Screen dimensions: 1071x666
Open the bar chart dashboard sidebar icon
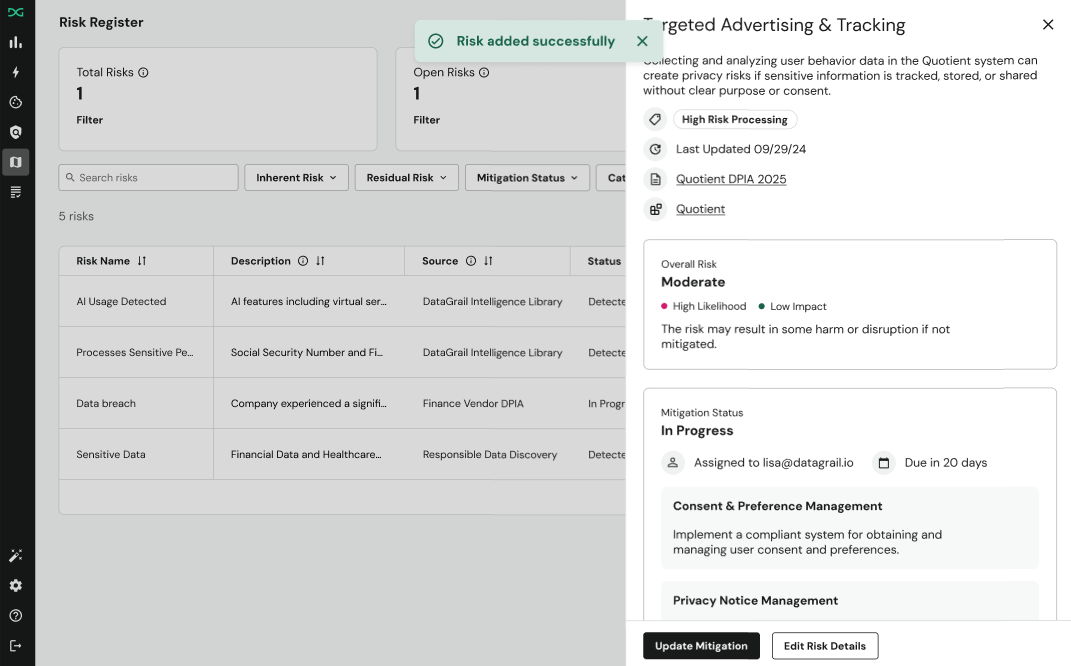pos(15,42)
